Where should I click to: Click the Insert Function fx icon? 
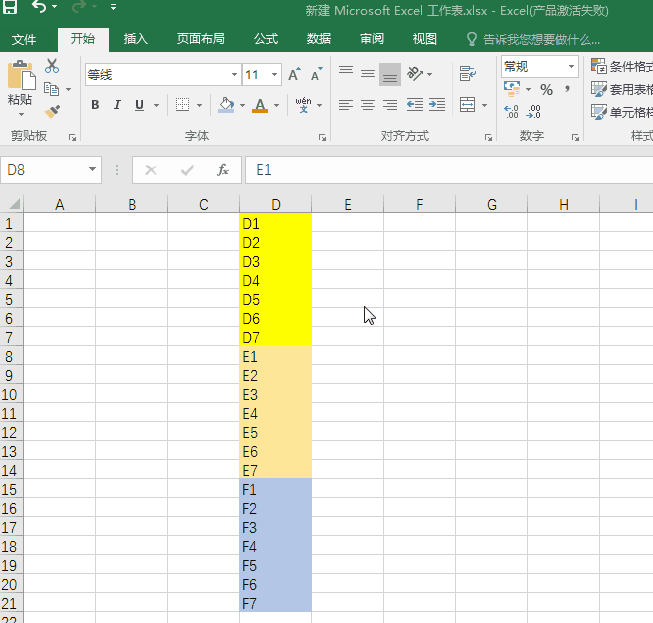[223, 170]
